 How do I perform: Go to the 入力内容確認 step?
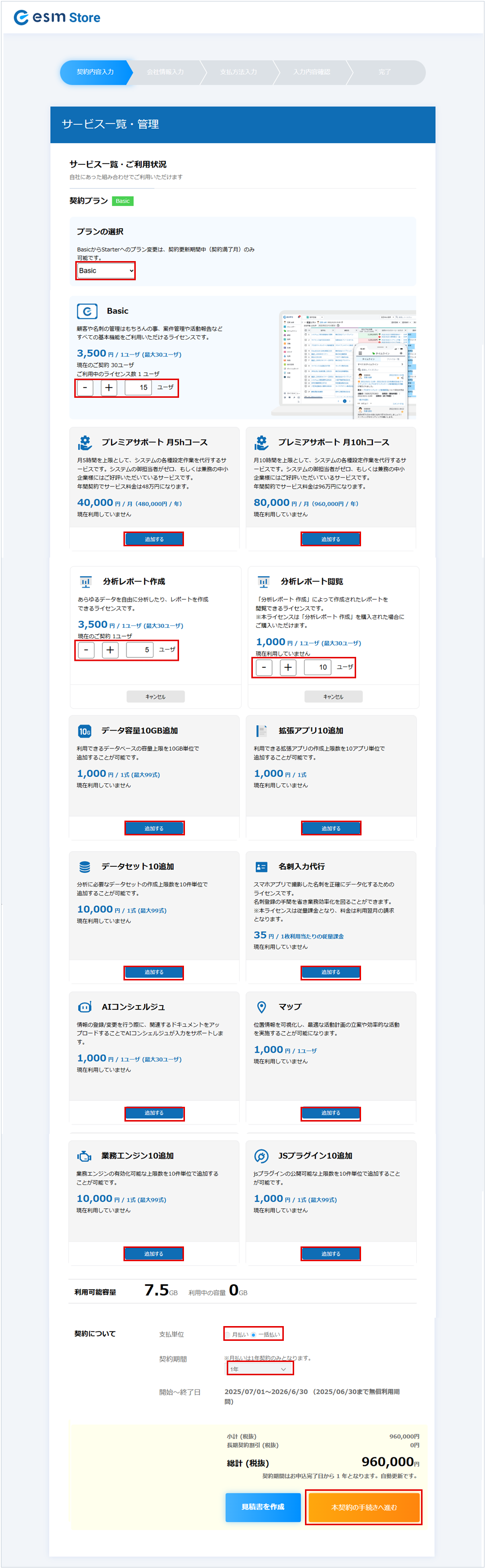click(311, 72)
